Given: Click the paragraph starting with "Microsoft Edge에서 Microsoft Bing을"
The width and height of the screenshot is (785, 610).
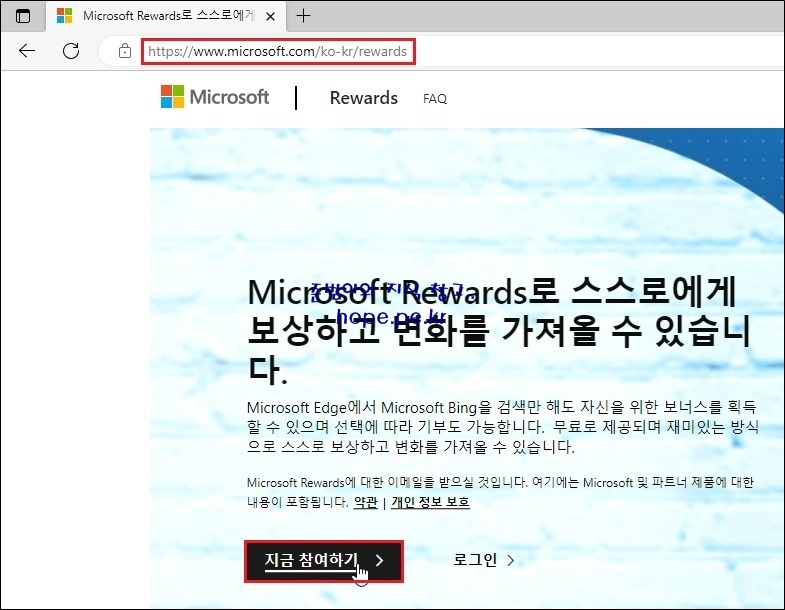Looking at the screenshot, I should (x=503, y=427).
